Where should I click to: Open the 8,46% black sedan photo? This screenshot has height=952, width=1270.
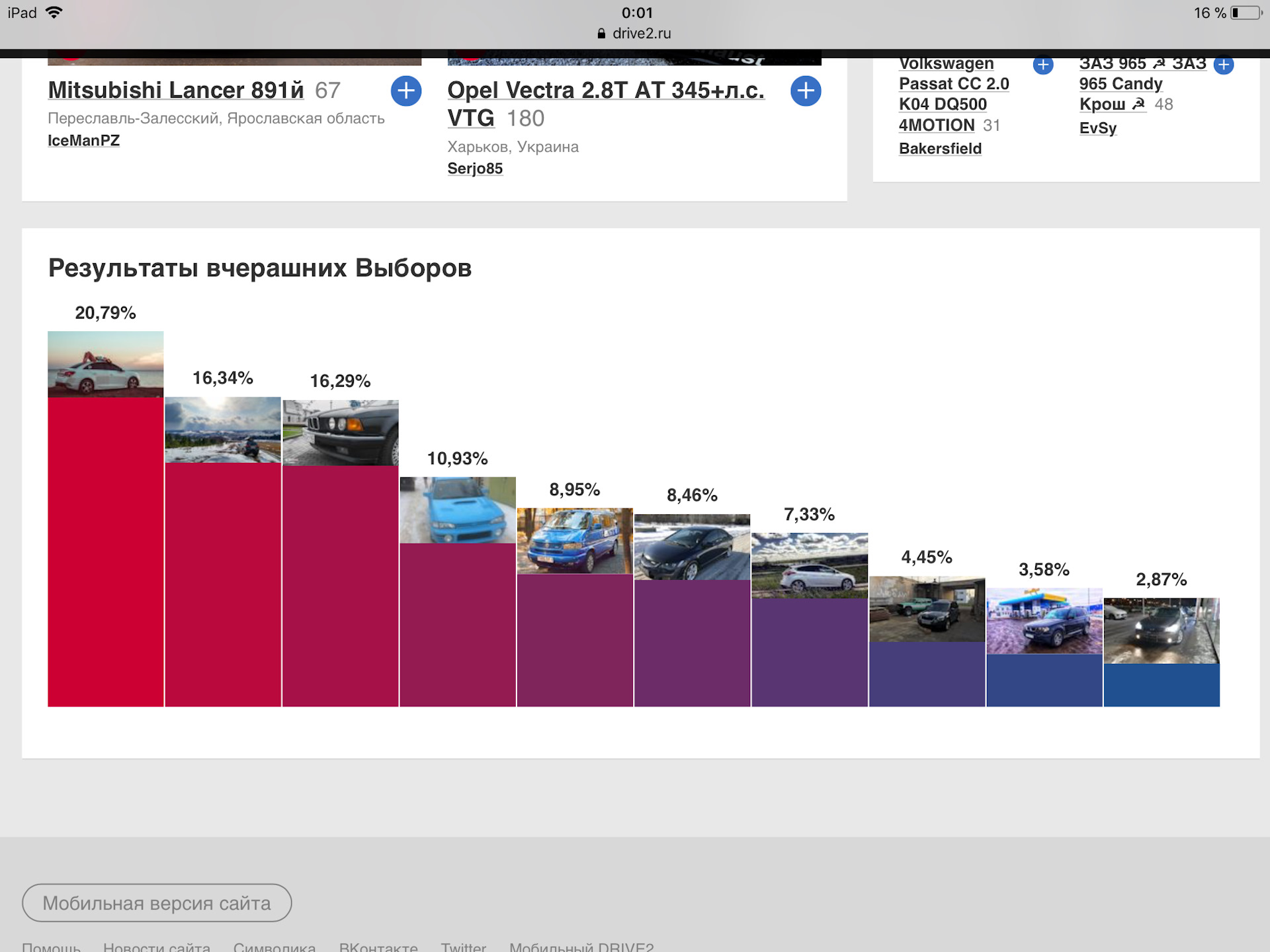692,547
